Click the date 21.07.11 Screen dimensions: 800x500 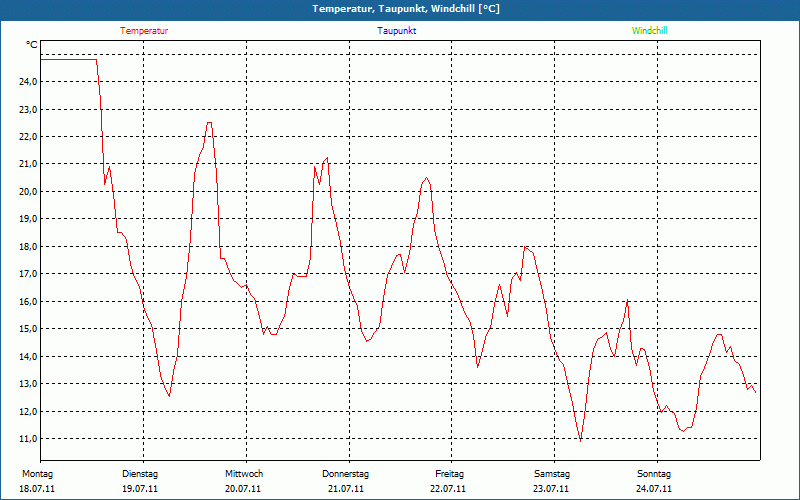pos(346,489)
